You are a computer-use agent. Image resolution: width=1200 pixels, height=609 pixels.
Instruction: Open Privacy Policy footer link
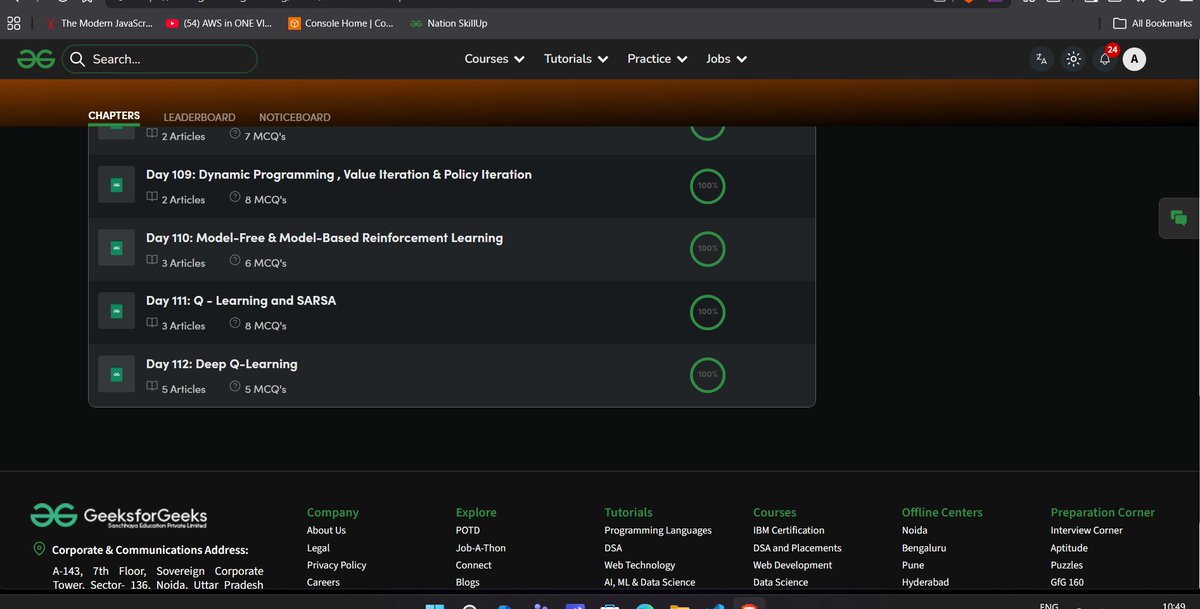pyautogui.click(x=336, y=565)
